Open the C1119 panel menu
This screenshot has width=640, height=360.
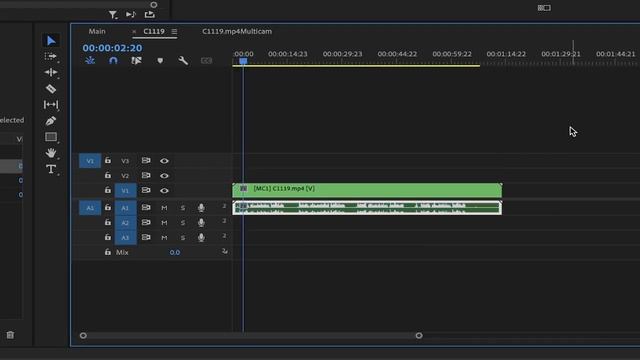coord(174,31)
